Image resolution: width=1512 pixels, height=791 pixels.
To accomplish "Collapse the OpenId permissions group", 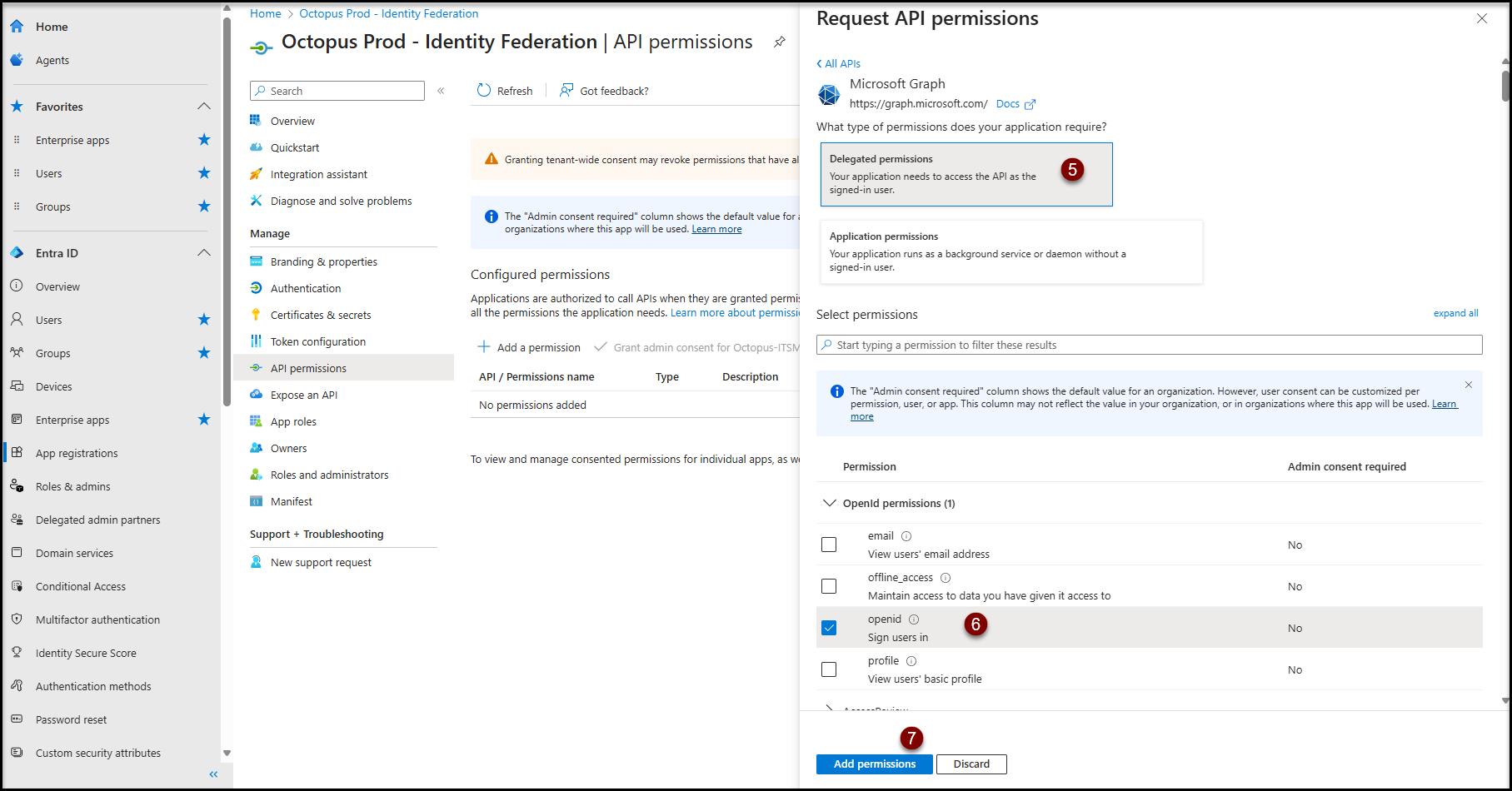I will 830,503.
